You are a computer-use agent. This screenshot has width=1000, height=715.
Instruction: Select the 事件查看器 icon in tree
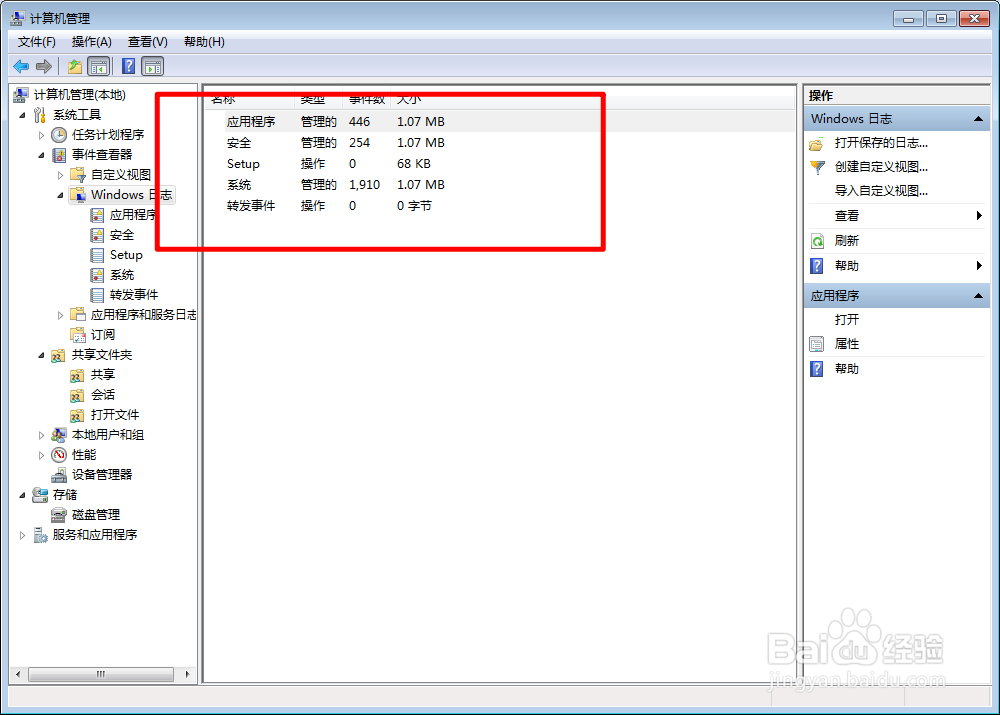click(59, 155)
